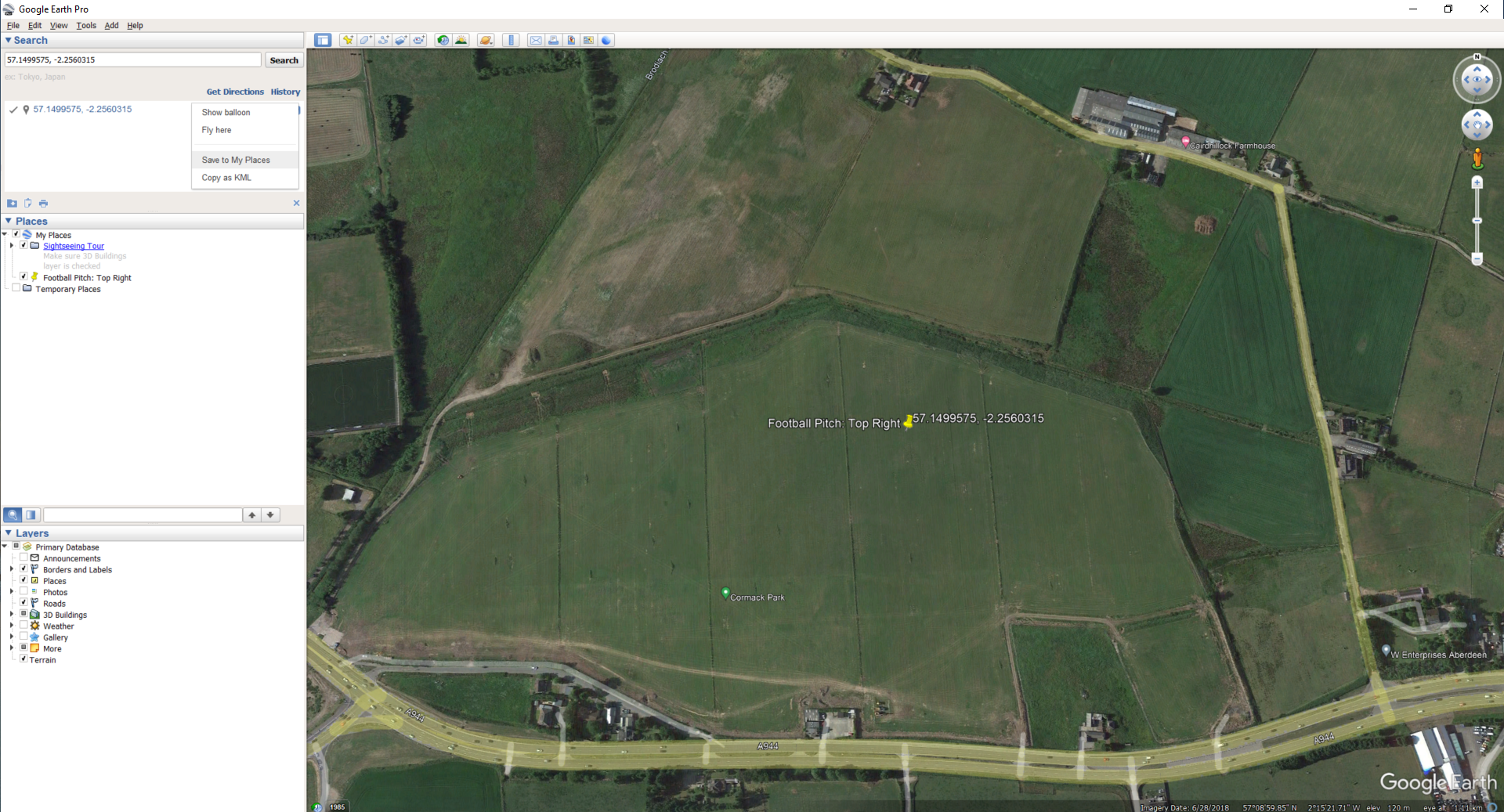1504x812 pixels.
Task: Click the Cormack Park map marker
Action: pyautogui.click(x=725, y=594)
